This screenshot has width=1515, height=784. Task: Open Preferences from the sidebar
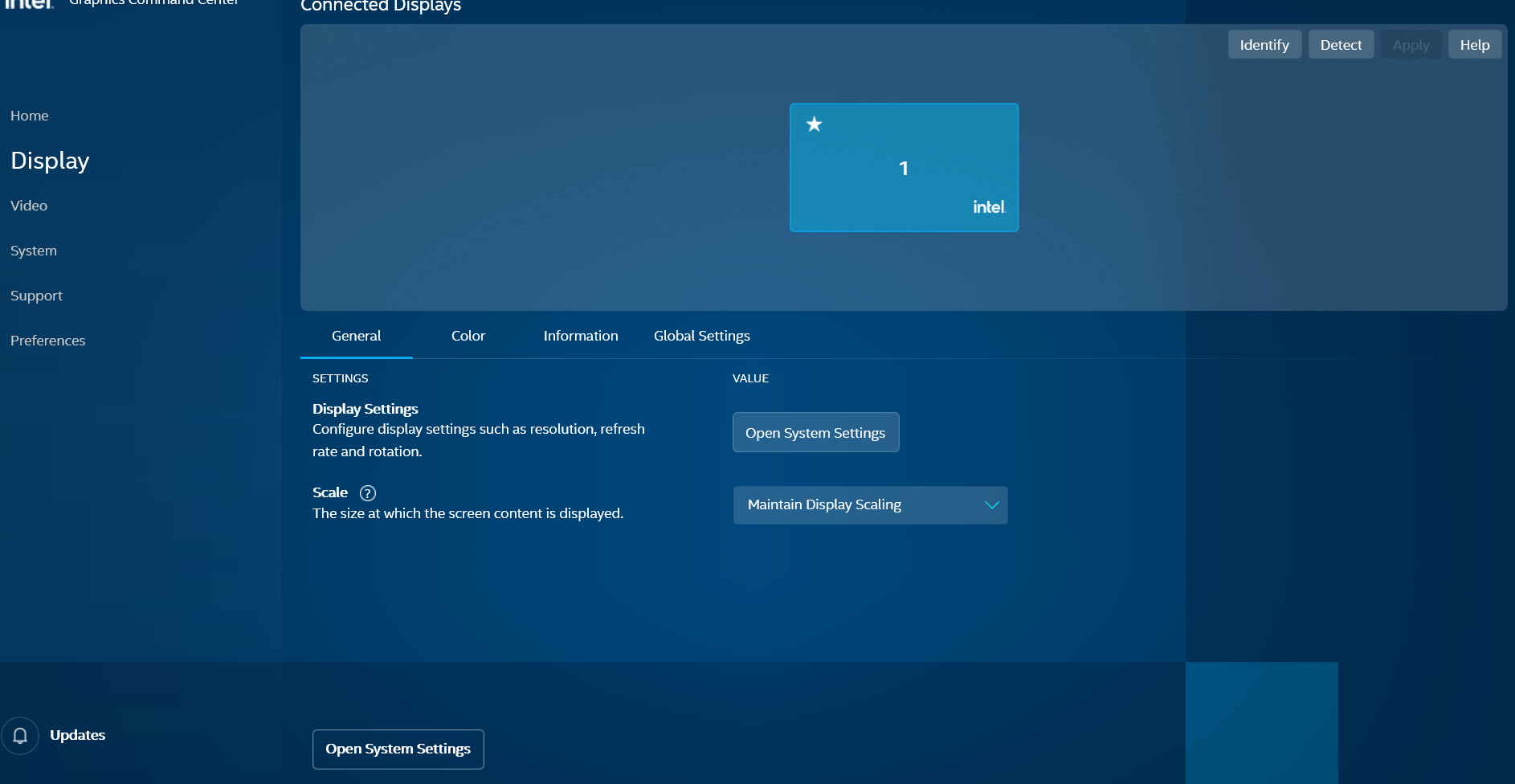47,341
